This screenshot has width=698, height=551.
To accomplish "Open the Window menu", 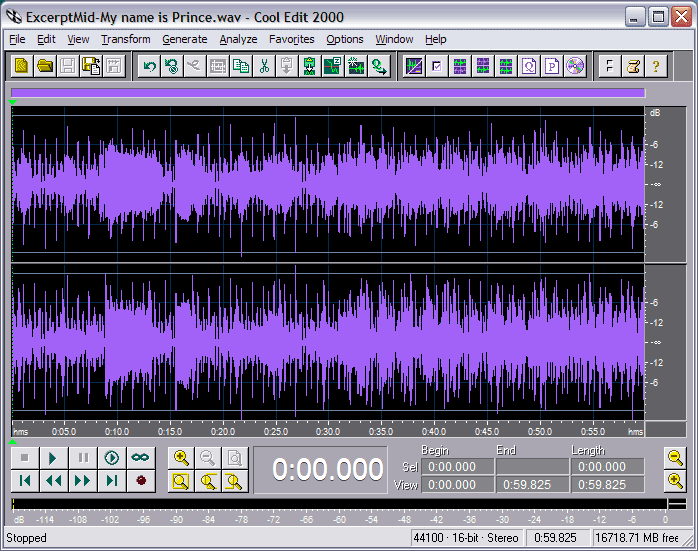I will pos(394,40).
